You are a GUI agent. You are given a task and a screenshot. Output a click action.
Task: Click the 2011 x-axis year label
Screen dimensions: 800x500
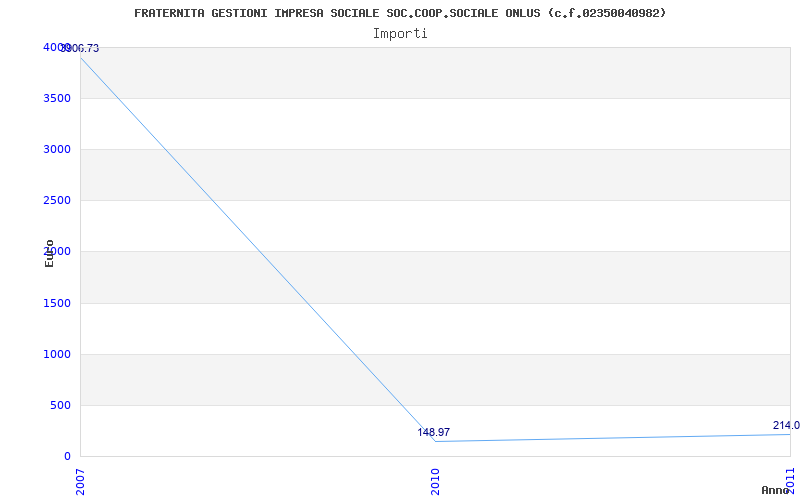(x=789, y=480)
